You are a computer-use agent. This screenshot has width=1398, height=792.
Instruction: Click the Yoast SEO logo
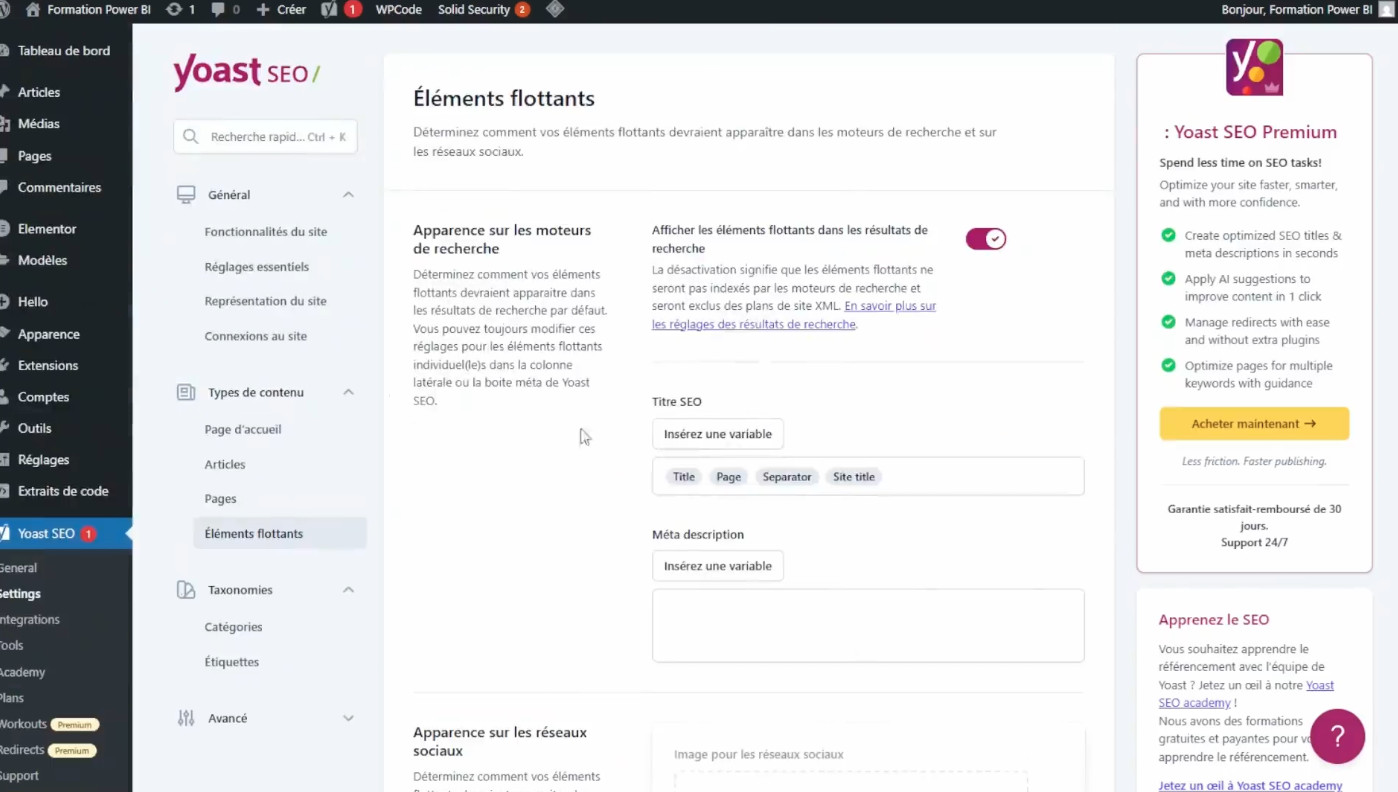tap(247, 73)
